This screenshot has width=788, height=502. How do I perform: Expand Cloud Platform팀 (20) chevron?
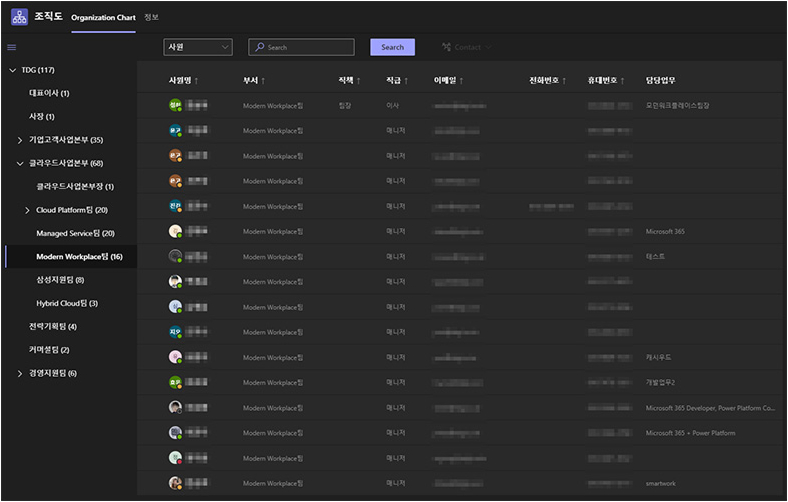point(27,210)
